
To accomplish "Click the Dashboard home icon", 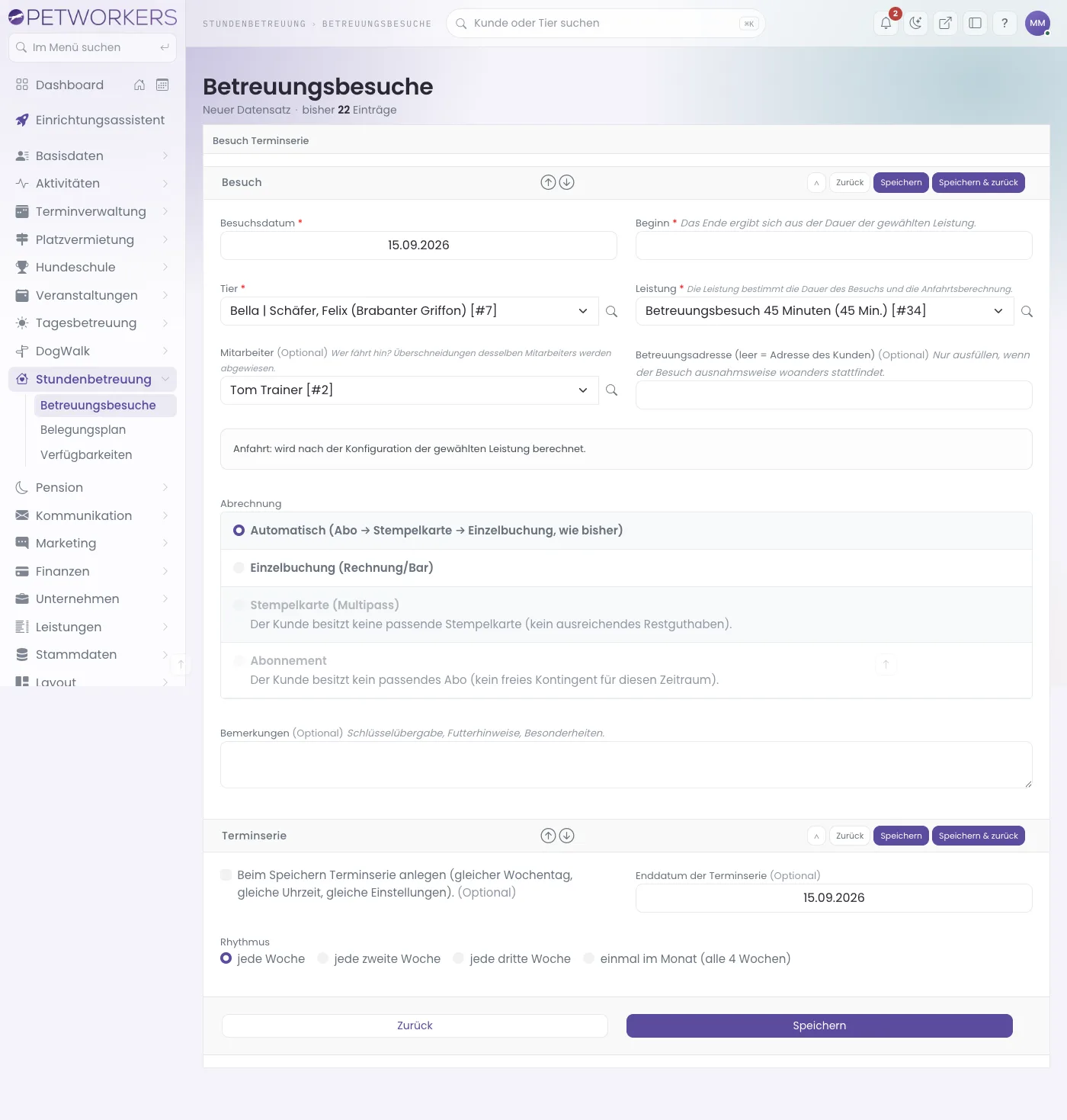I will [139, 85].
